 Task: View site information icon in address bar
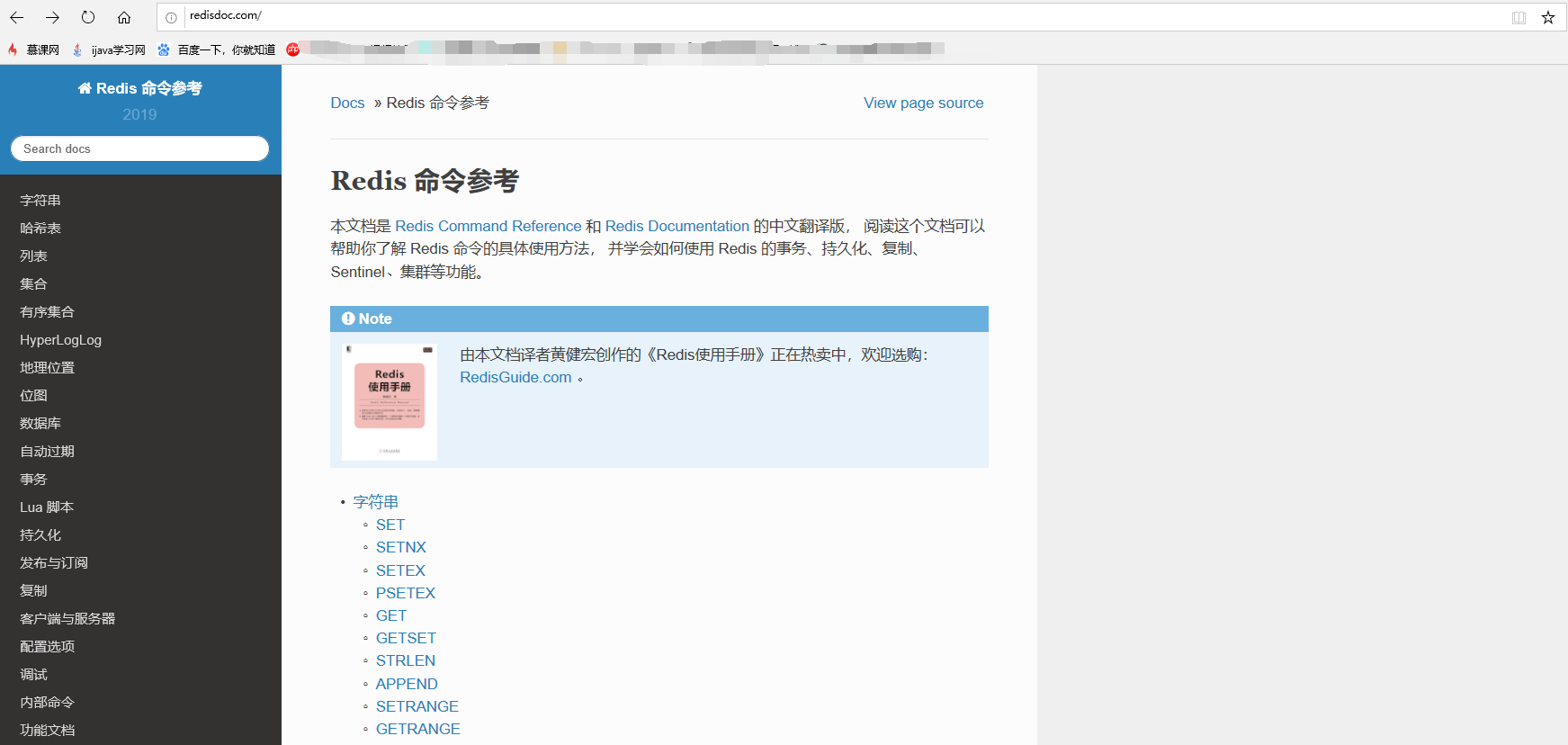click(x=171, y=17)
